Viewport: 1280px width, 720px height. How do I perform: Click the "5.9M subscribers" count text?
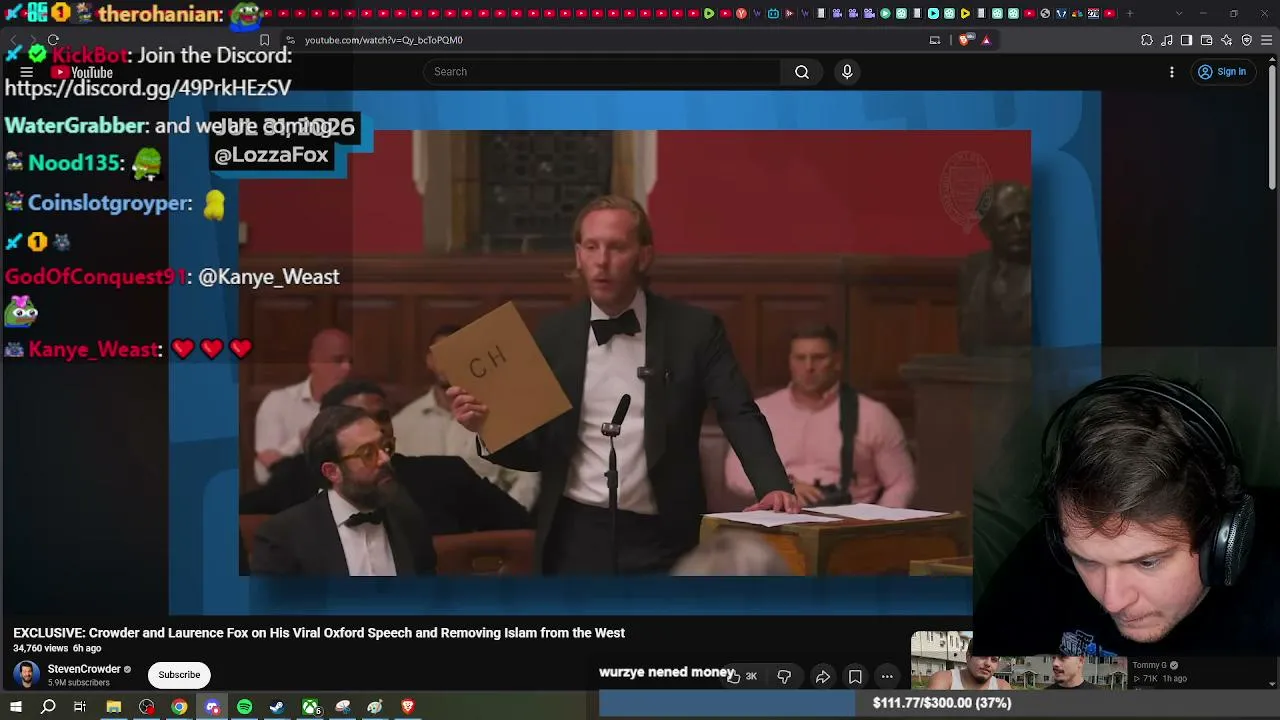pyautogui.click(x=79, y=683)
